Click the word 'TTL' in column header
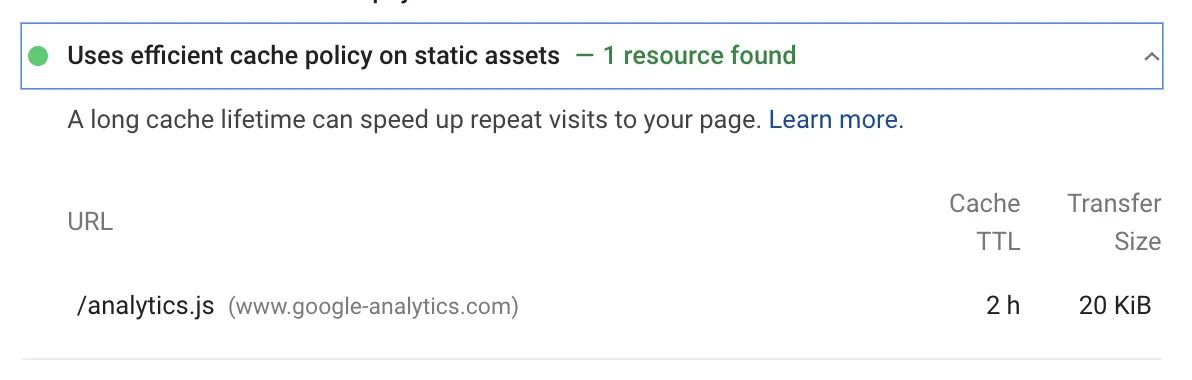The width and height of the screenshot is (1192, 380). point(998,242)
